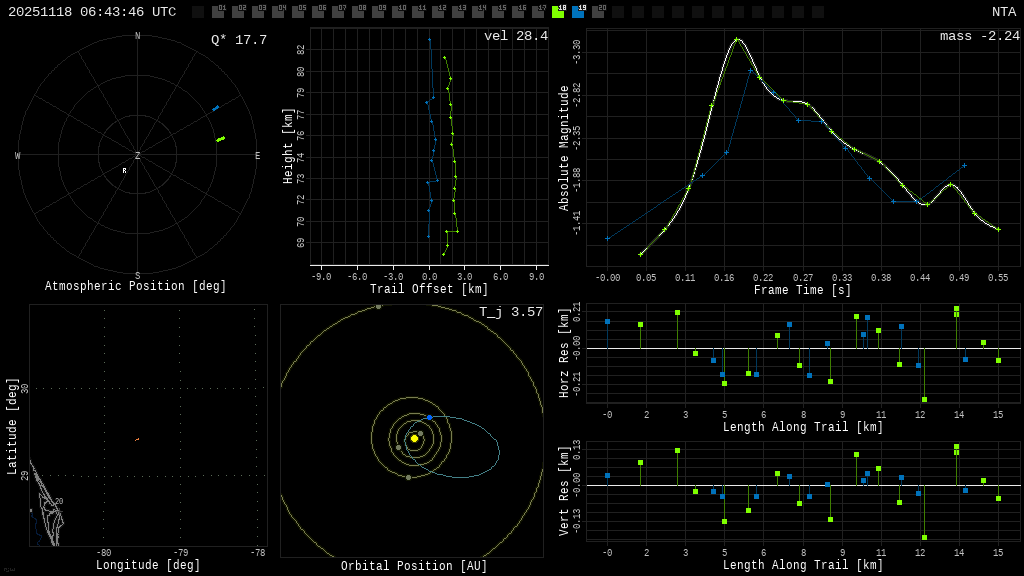Image resolution: width=1024 pixels, height=576 pixels.
Task: Click the blue Earth marker on orbit
Action: pos(429,417)
